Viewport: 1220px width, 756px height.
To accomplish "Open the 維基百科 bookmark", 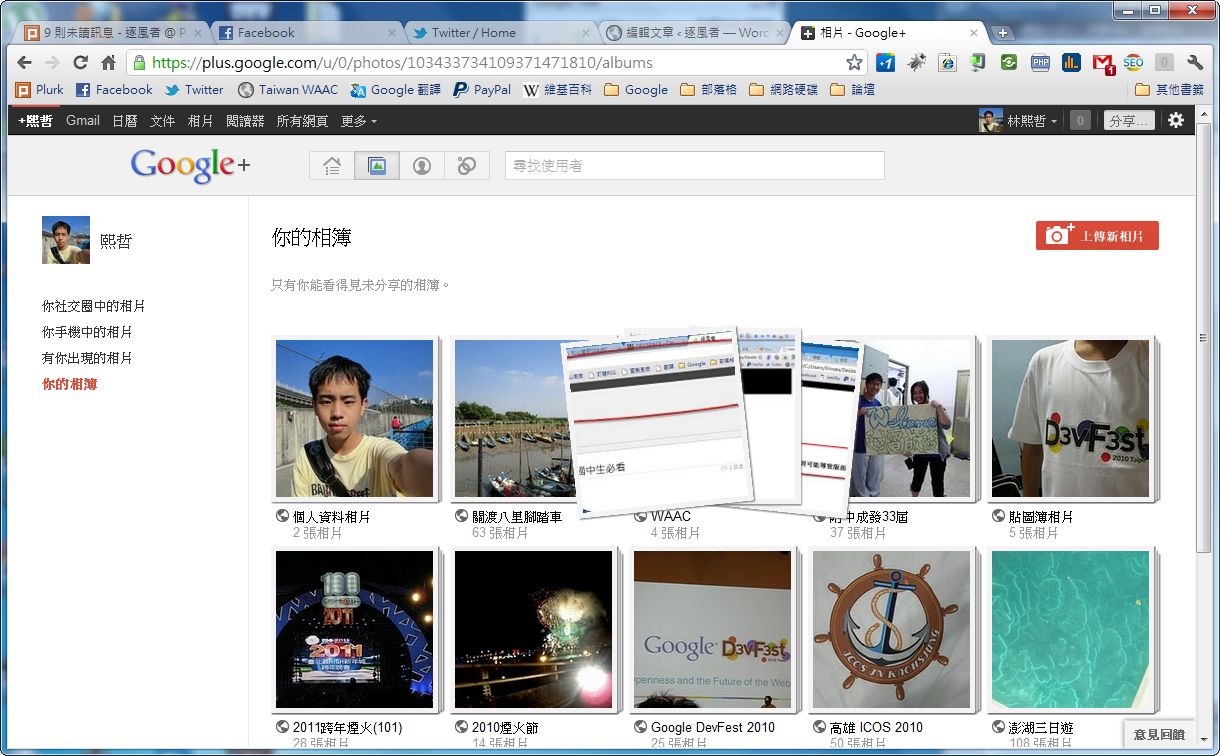I will [x=558, y=90].
